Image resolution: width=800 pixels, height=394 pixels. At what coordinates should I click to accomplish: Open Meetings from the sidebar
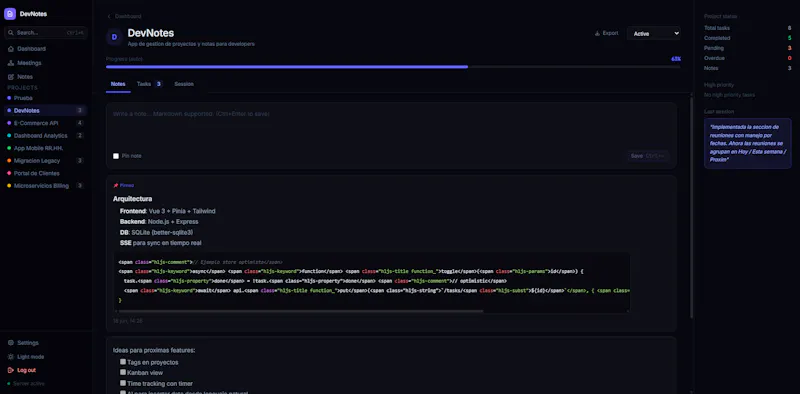point(45,63)
